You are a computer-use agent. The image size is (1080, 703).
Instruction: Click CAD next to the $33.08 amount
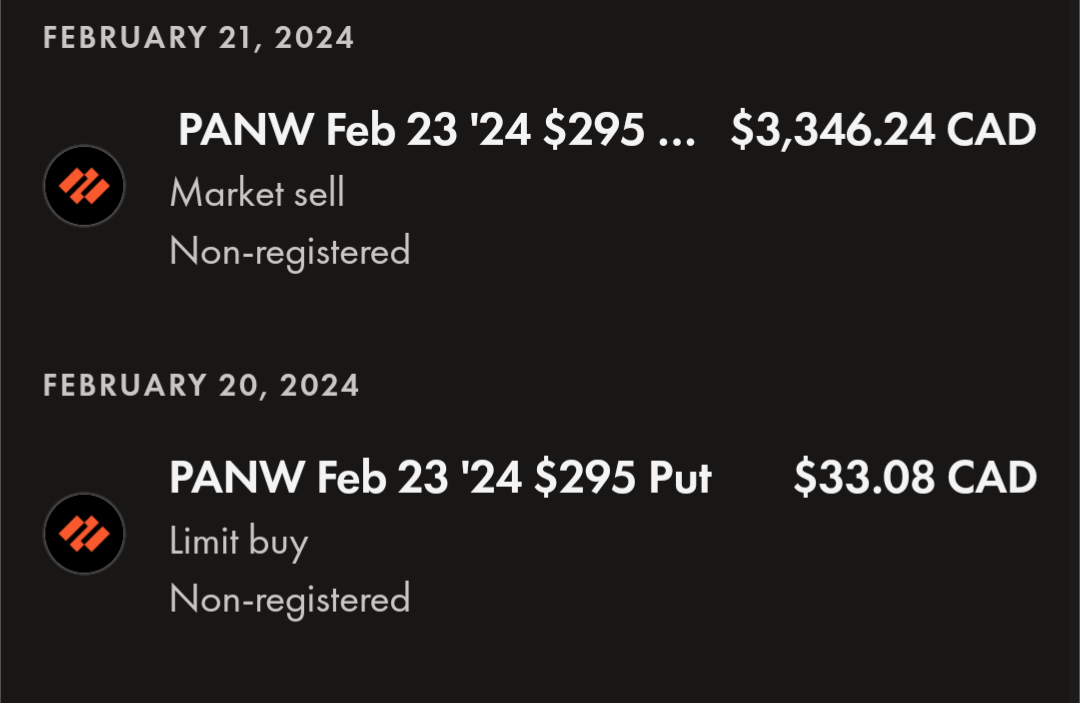pos(991,477)
